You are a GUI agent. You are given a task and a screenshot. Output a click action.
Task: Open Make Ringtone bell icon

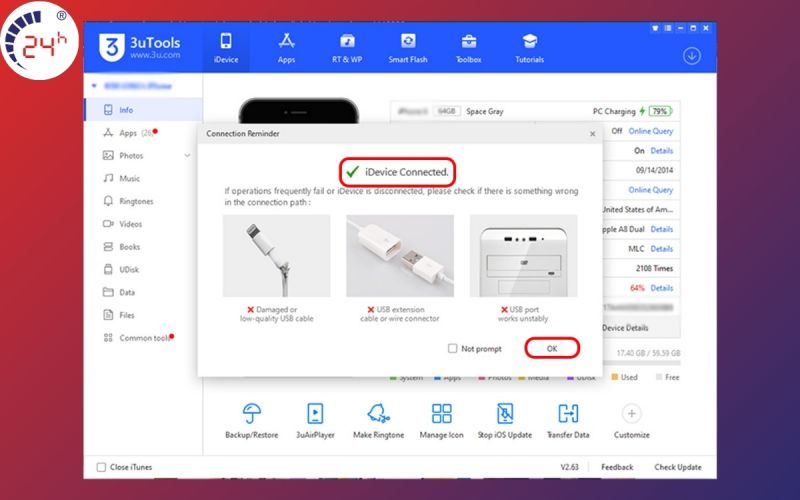tap(379, 413)
